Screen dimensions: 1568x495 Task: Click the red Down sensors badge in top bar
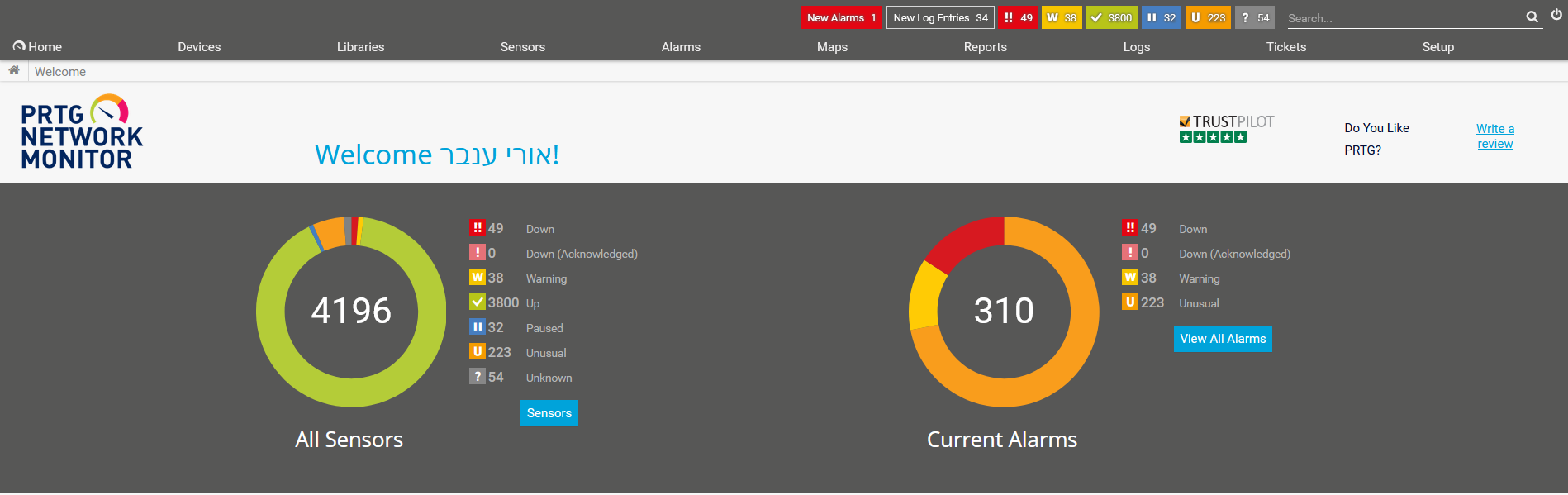(1018, 17)
